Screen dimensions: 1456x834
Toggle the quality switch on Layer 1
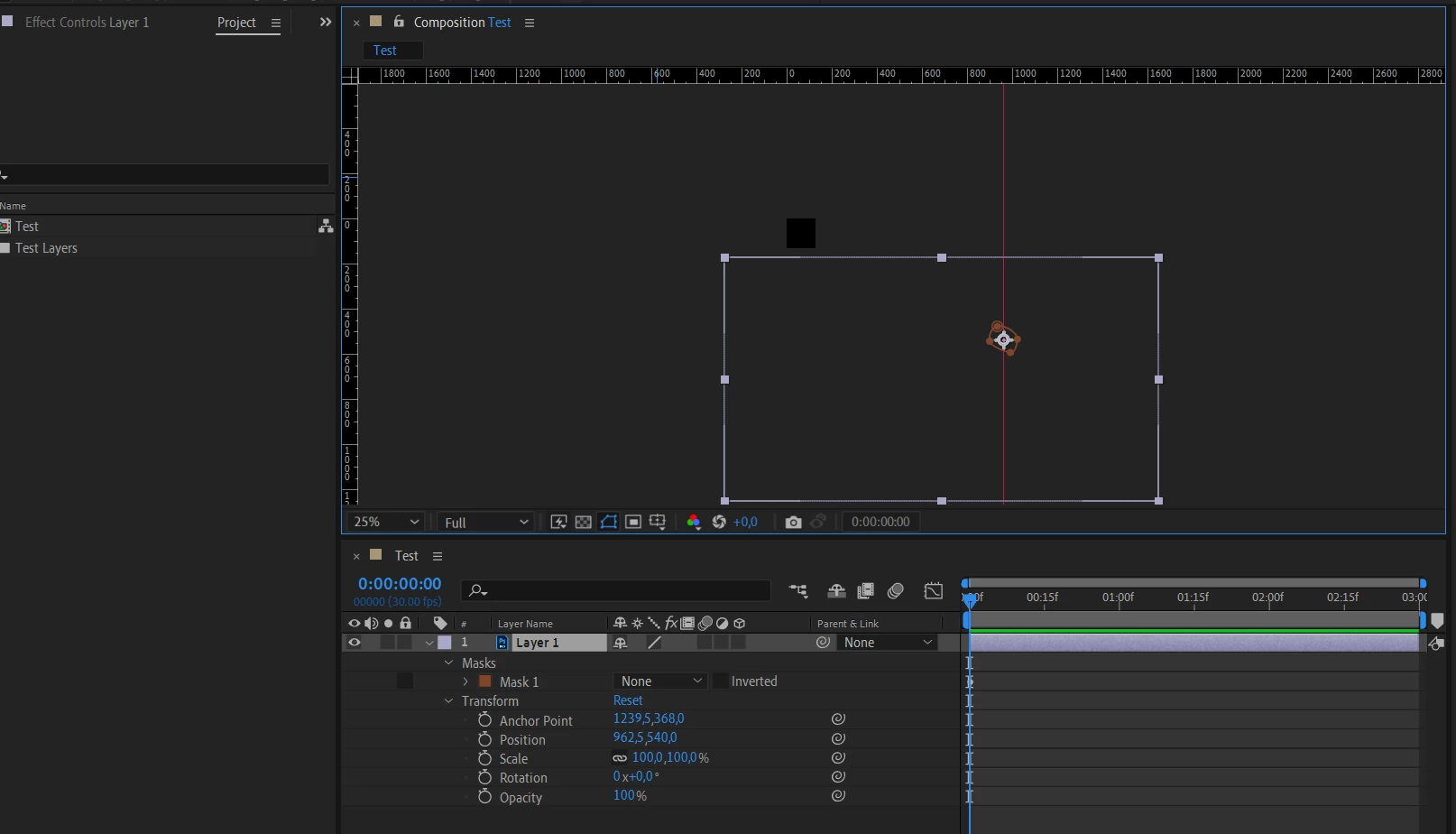click(655, 643)
